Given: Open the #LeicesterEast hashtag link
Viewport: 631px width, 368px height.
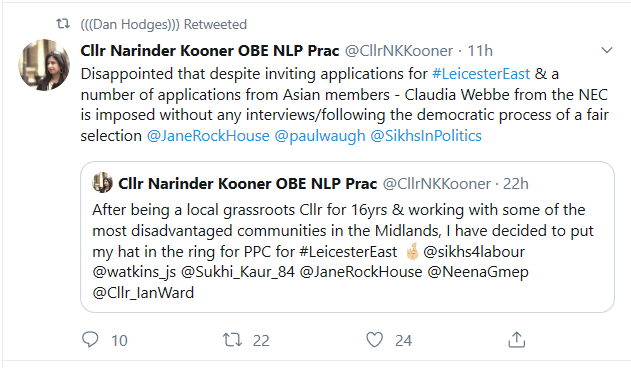Looking at the screenshot, I should [x=481, y=74].
